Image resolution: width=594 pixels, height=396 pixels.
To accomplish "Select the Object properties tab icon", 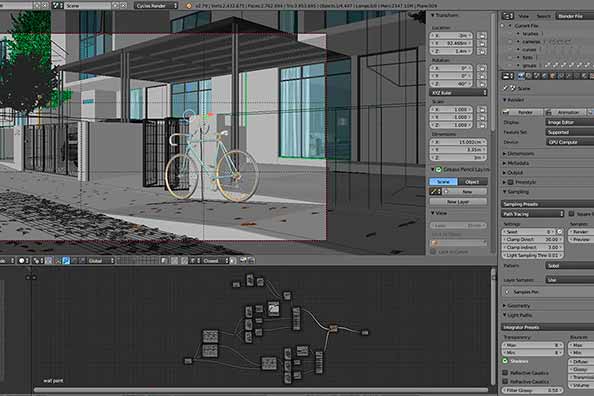I will coord(553,76).
